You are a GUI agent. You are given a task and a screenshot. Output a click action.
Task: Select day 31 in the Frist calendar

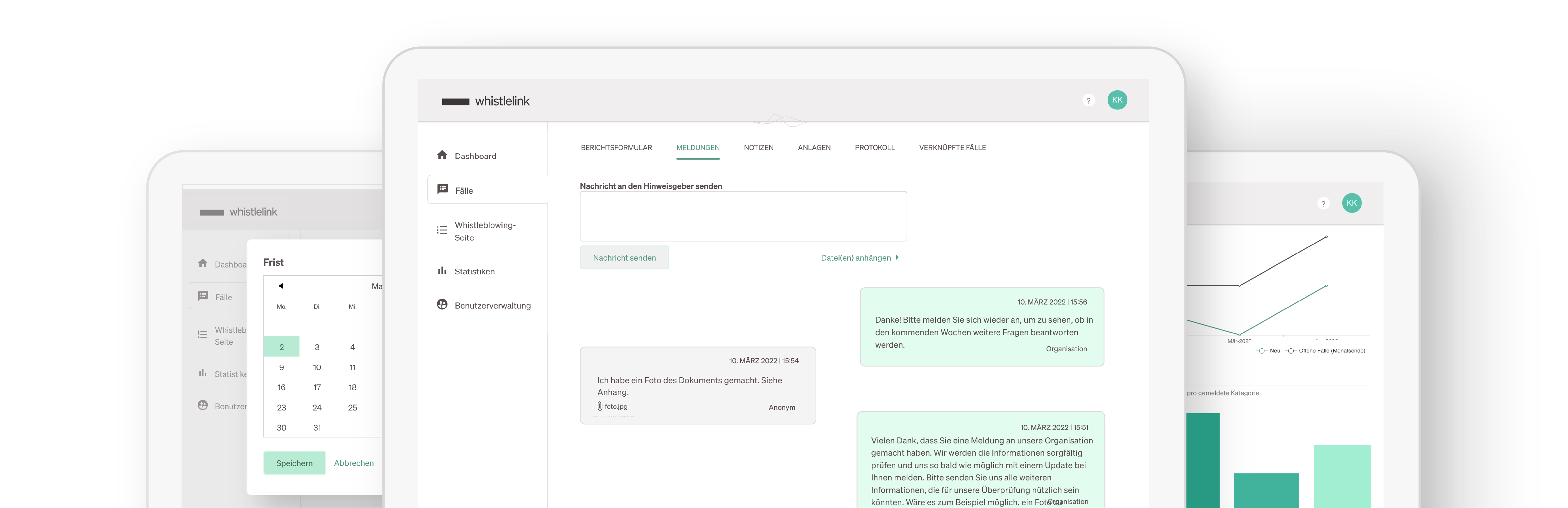(317, 427)
